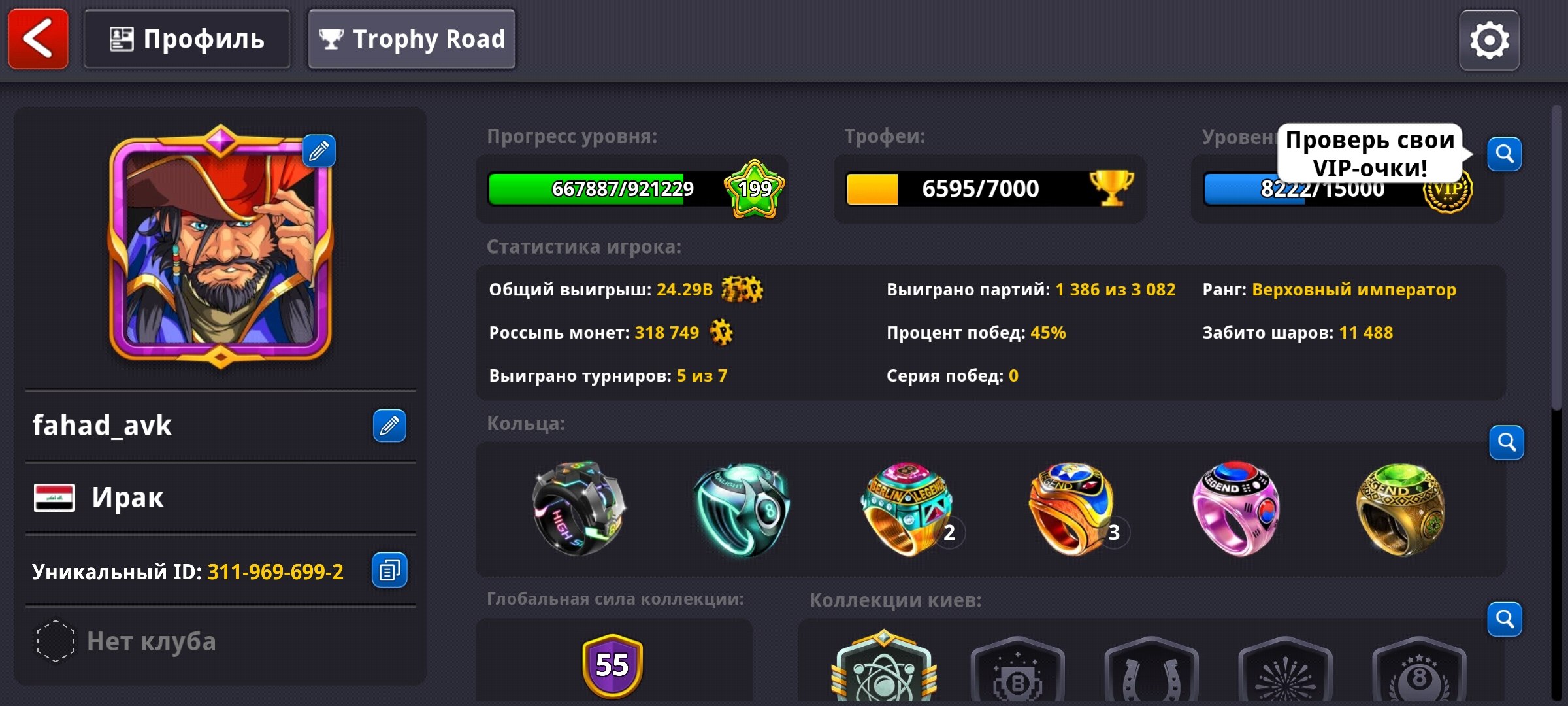Select the atom cue collection badge

click(x=884, y=667)
